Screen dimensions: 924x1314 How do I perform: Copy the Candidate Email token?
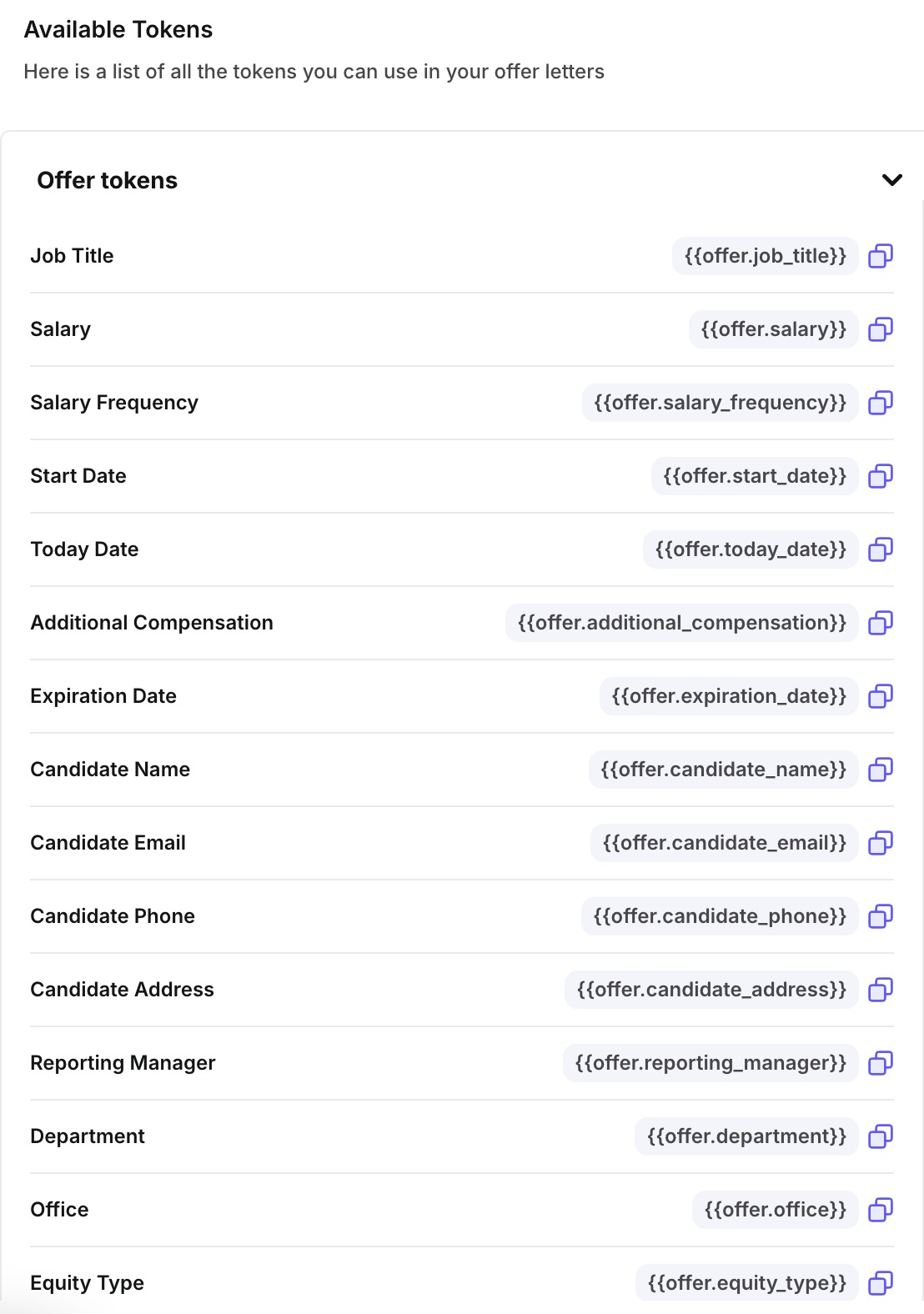[881, 843]
